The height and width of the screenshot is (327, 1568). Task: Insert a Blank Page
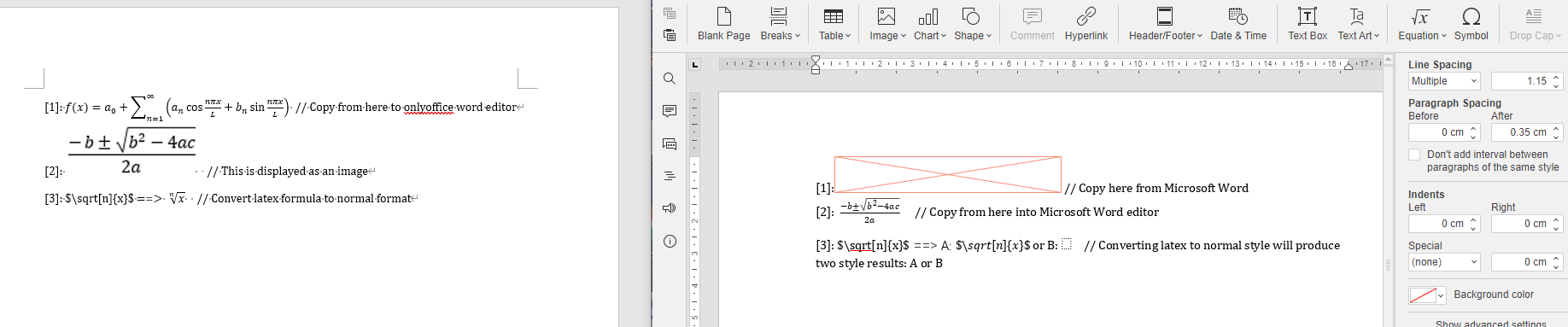(723, 24)
